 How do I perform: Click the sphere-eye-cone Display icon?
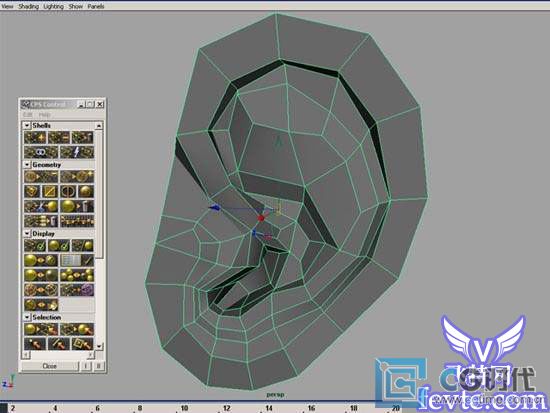click(x=41, y=305)
